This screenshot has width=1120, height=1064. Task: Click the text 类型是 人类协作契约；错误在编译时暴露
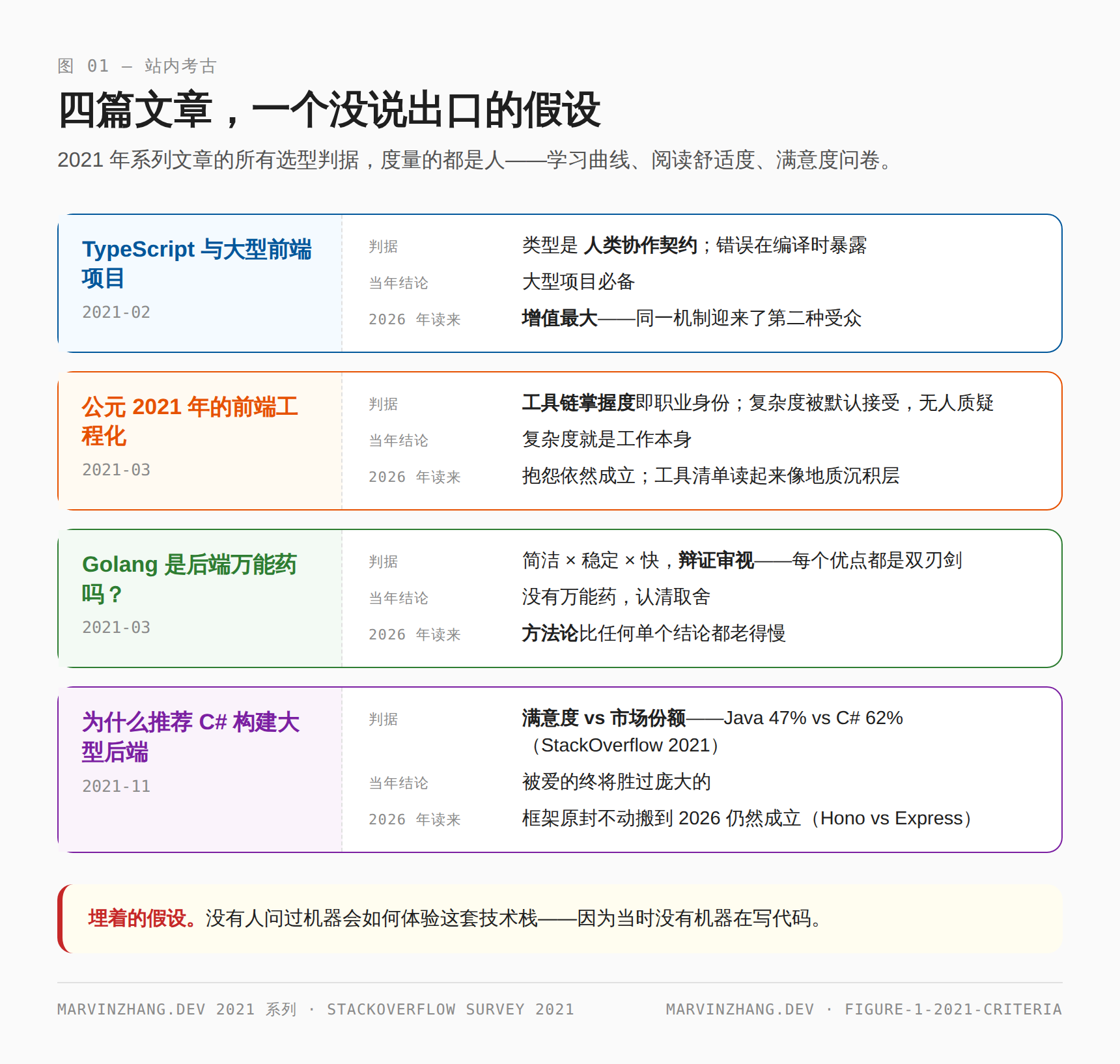point(694,245)
